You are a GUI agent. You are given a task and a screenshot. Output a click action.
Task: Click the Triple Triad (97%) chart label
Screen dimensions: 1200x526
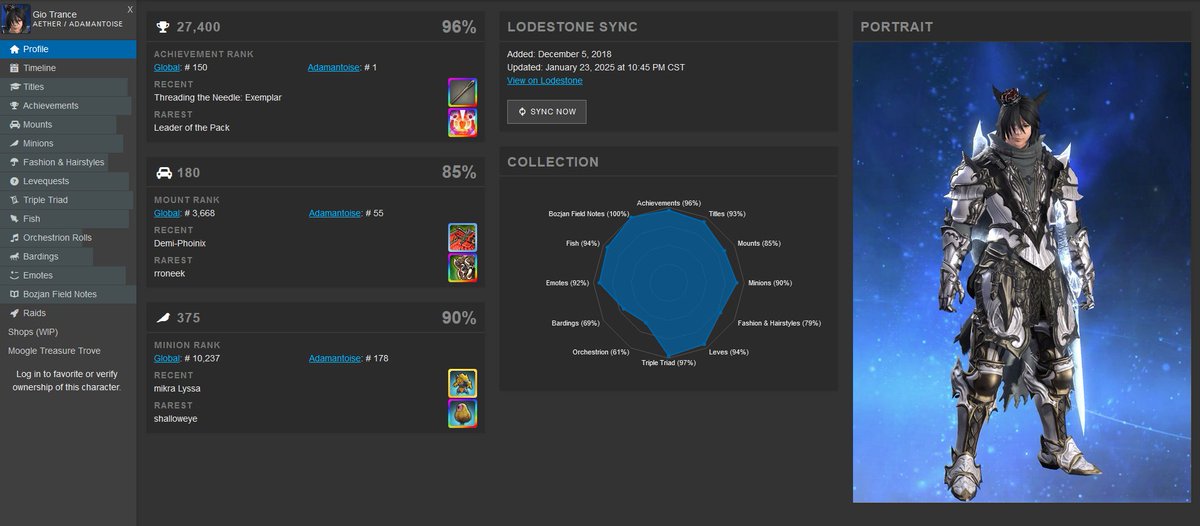(668, 363)
